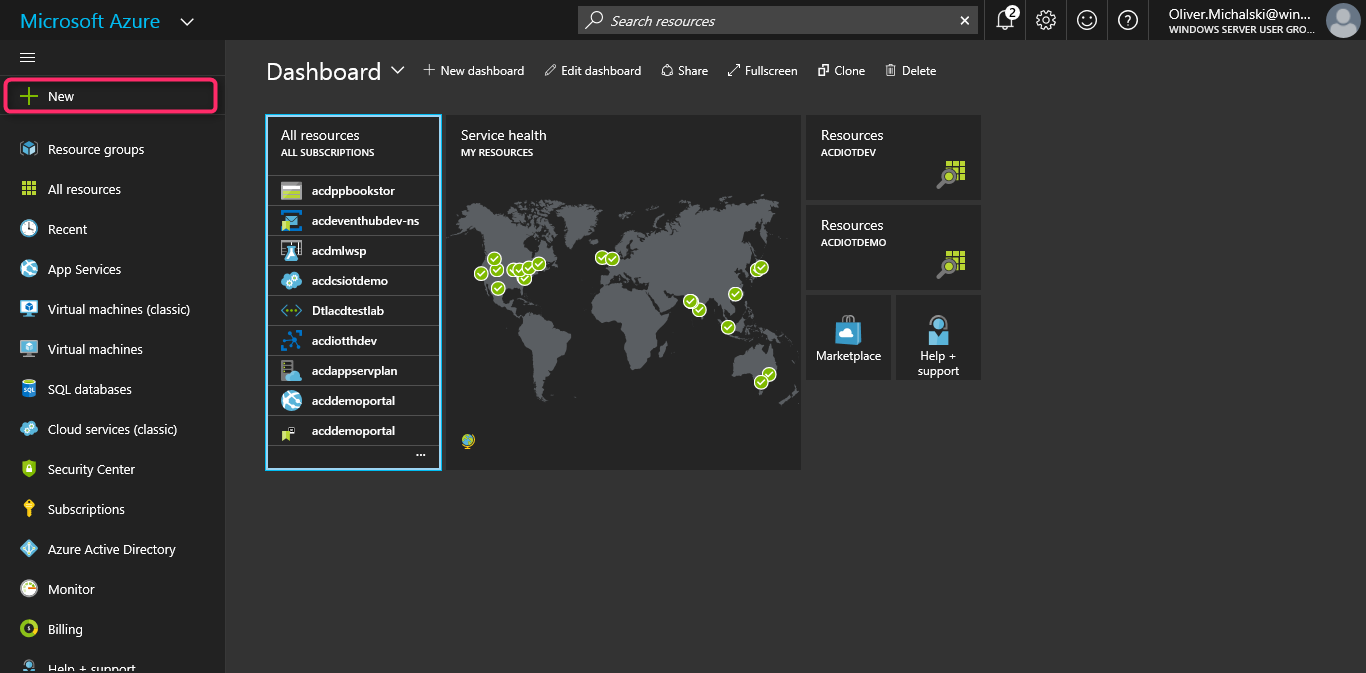Open acdcsiotdemo resource
The width and height of the screenshot is (1366, 673).
click(353, 281)
